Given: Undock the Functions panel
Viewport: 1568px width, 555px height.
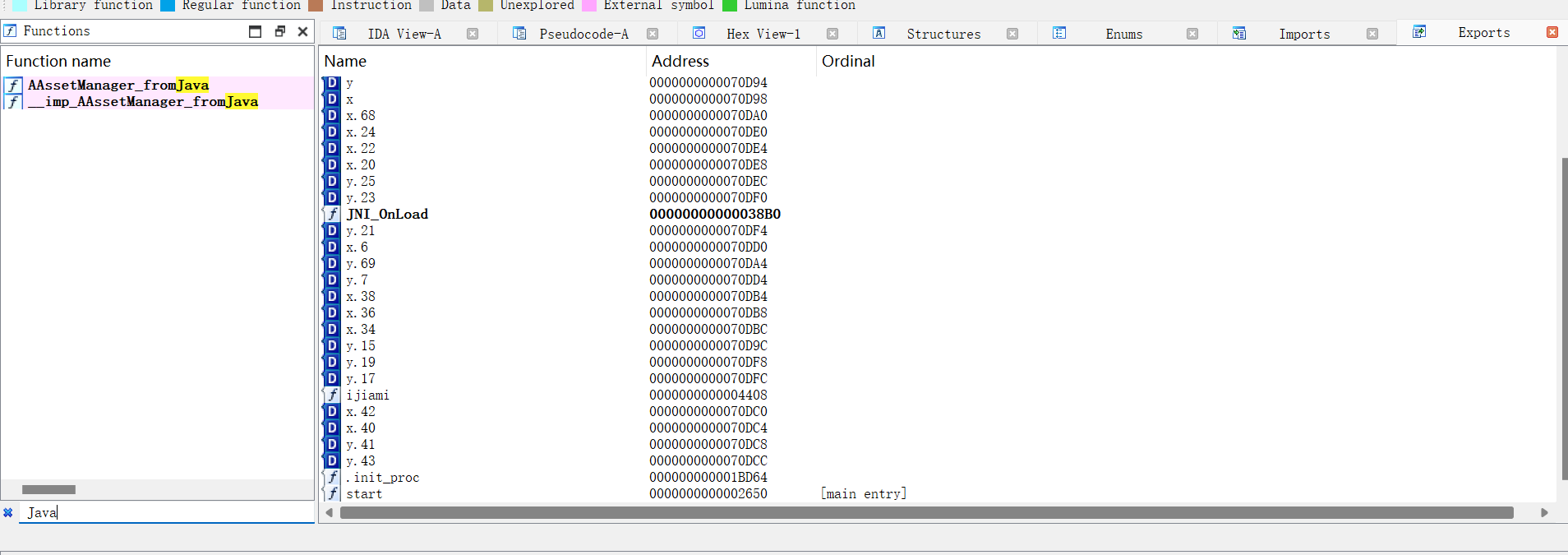Looking at the screenshot, I should point(279,31).
